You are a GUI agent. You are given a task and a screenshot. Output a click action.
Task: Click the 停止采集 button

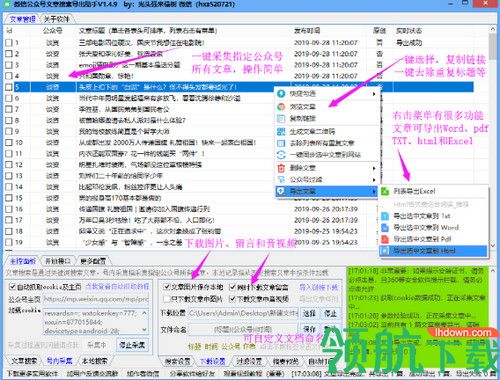132,345
